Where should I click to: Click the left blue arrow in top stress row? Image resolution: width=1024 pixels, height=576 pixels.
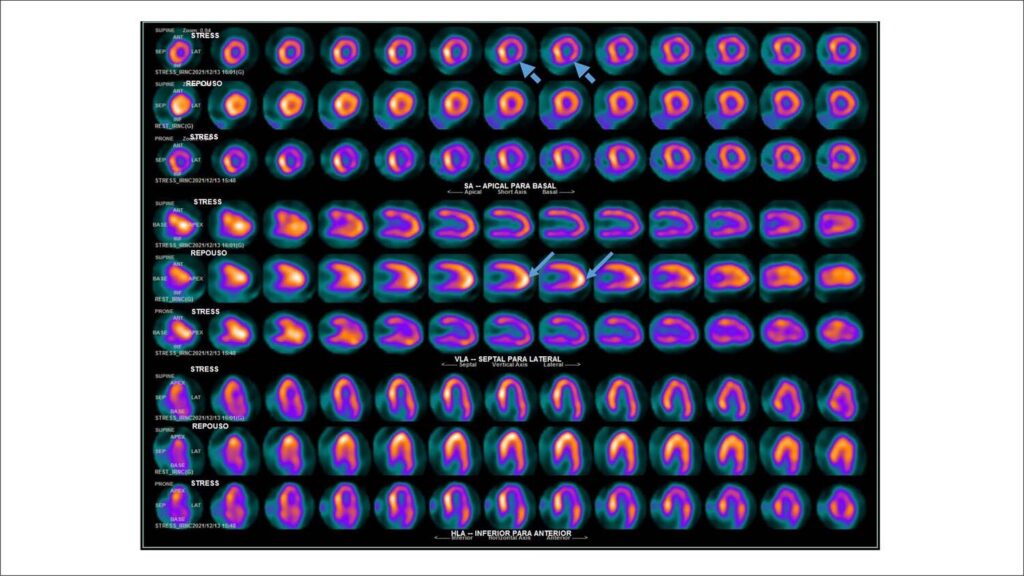coord(531,73)
